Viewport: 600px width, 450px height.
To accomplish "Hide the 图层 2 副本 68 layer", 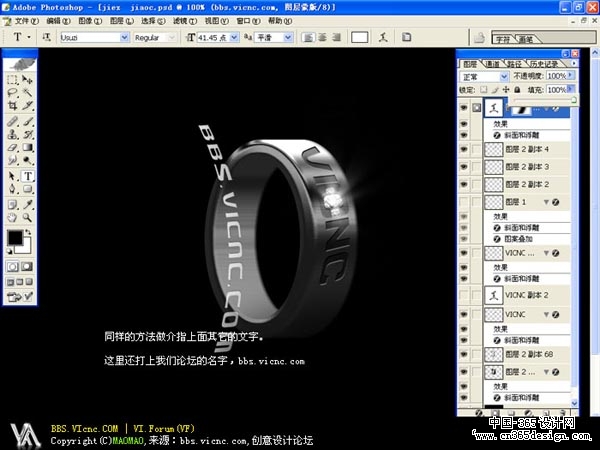I will point(464,354).
